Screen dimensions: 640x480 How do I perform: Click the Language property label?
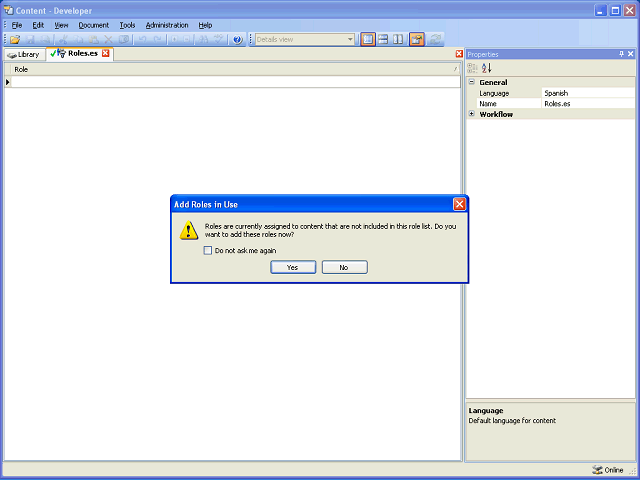coord(494,93)
